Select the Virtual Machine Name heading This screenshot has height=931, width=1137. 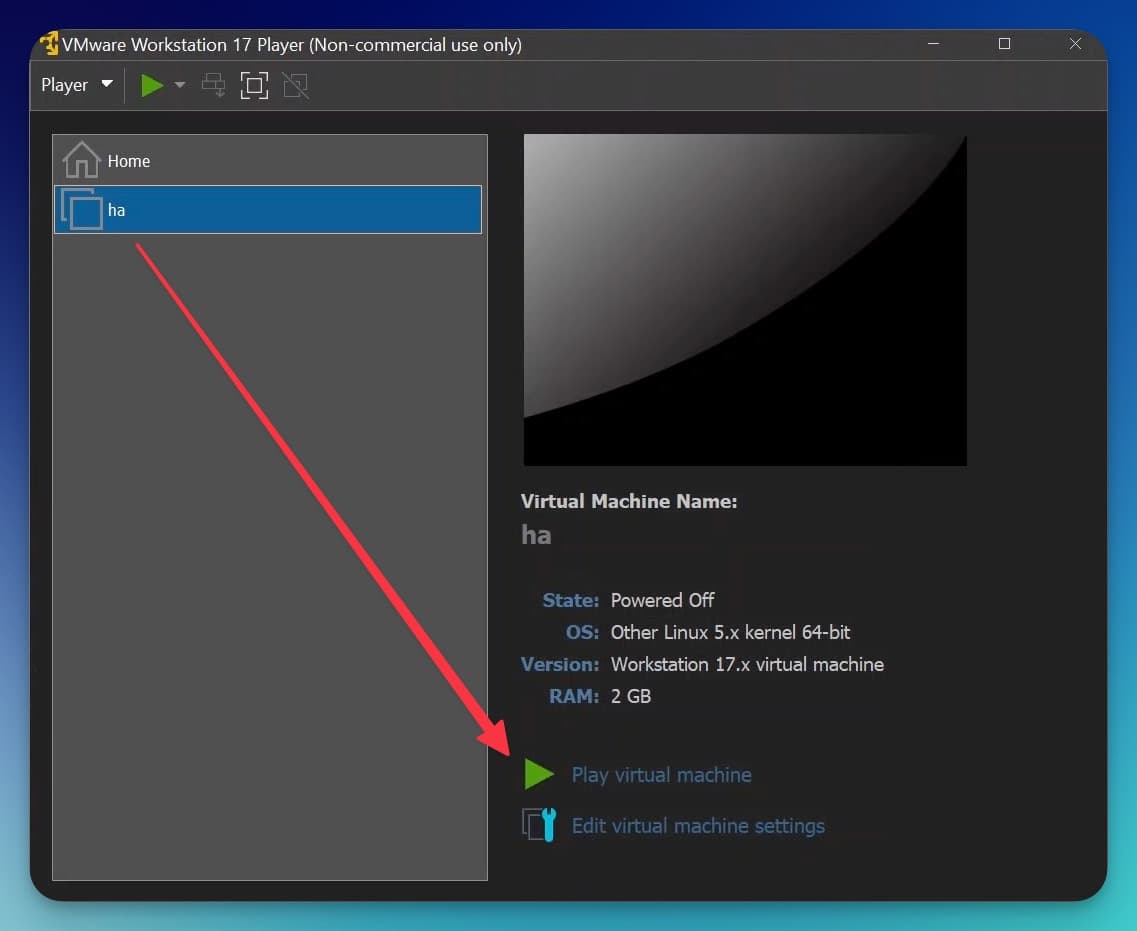[x=629, y=501]
